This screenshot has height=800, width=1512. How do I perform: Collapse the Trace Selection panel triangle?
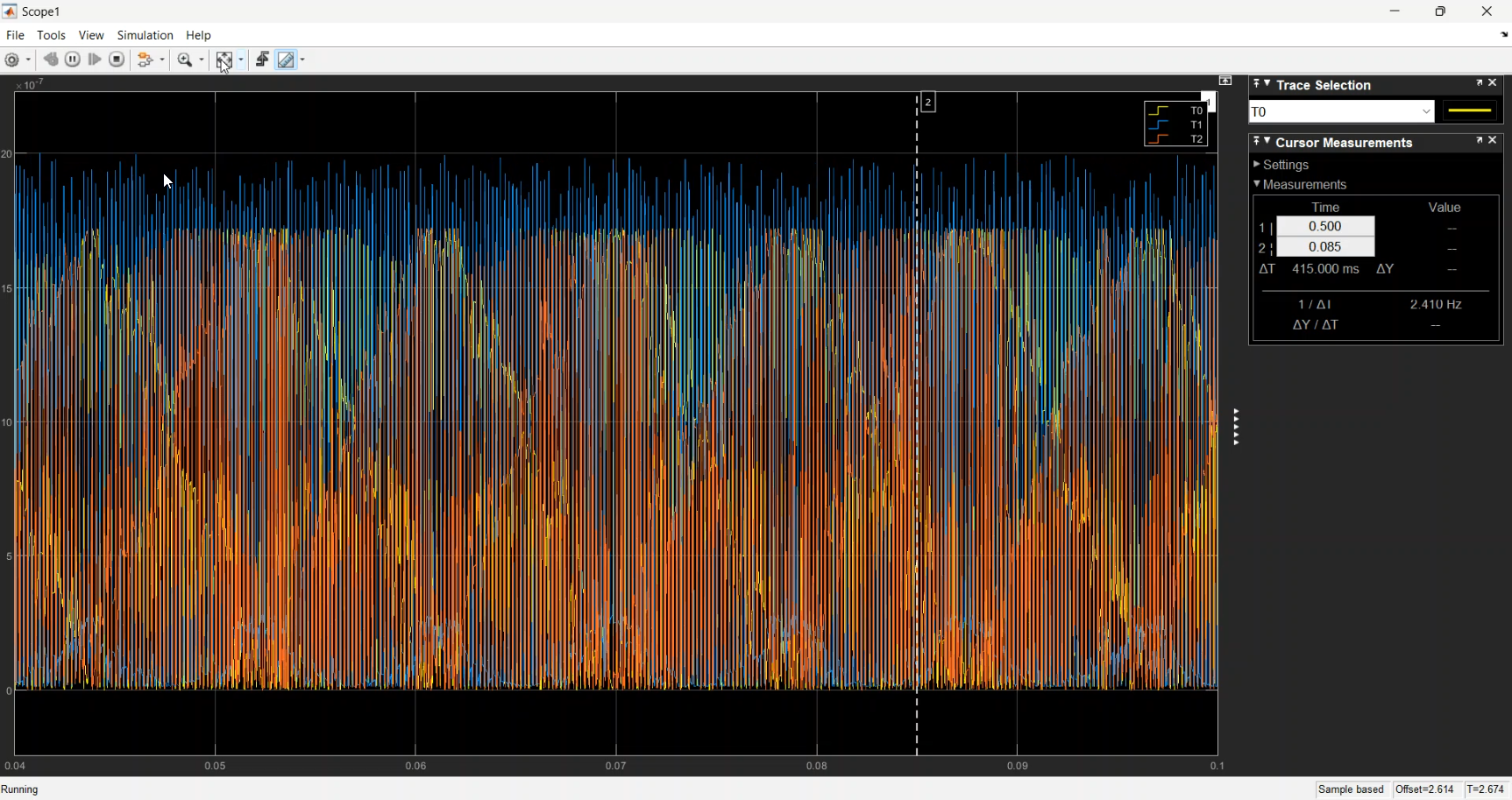(1267, 84)
